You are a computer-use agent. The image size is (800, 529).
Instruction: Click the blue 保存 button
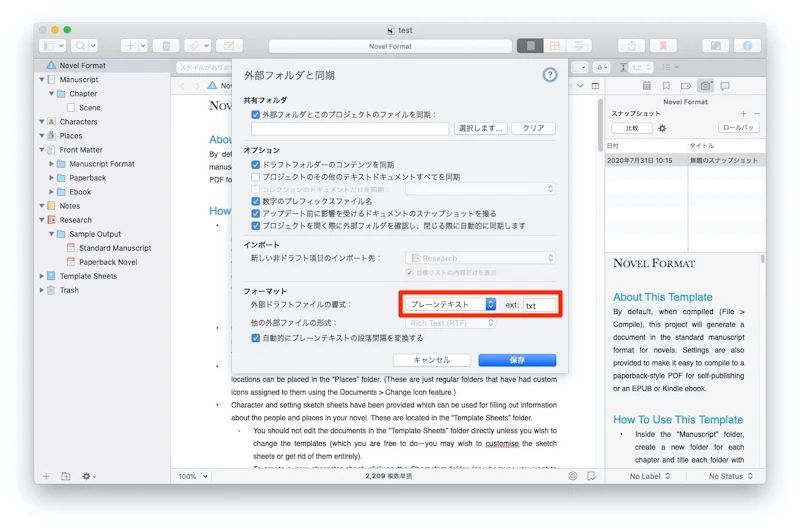click(x=517, y=360)
